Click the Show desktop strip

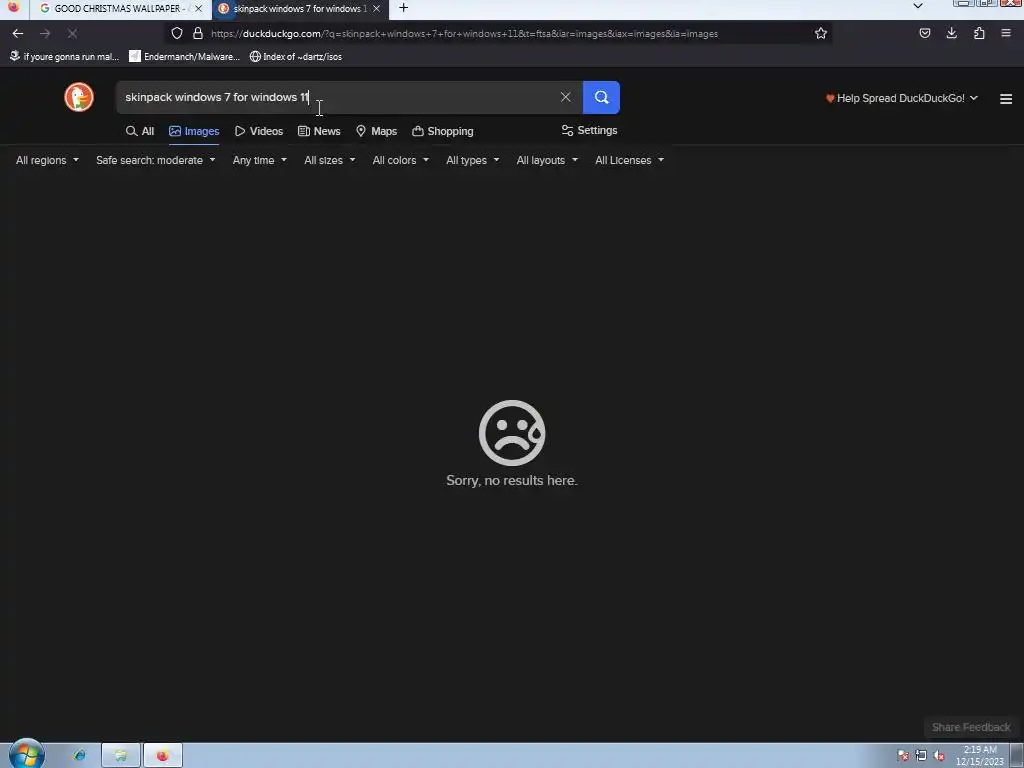click(1017, 756)
